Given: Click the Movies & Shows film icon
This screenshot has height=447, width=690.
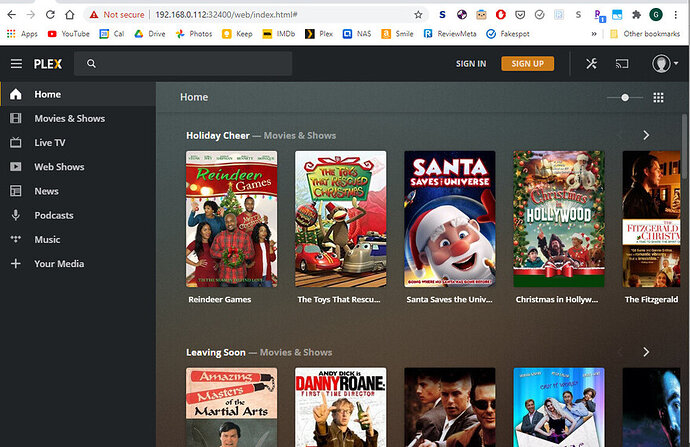Looking at the screenshot, I should pos(16,118).
